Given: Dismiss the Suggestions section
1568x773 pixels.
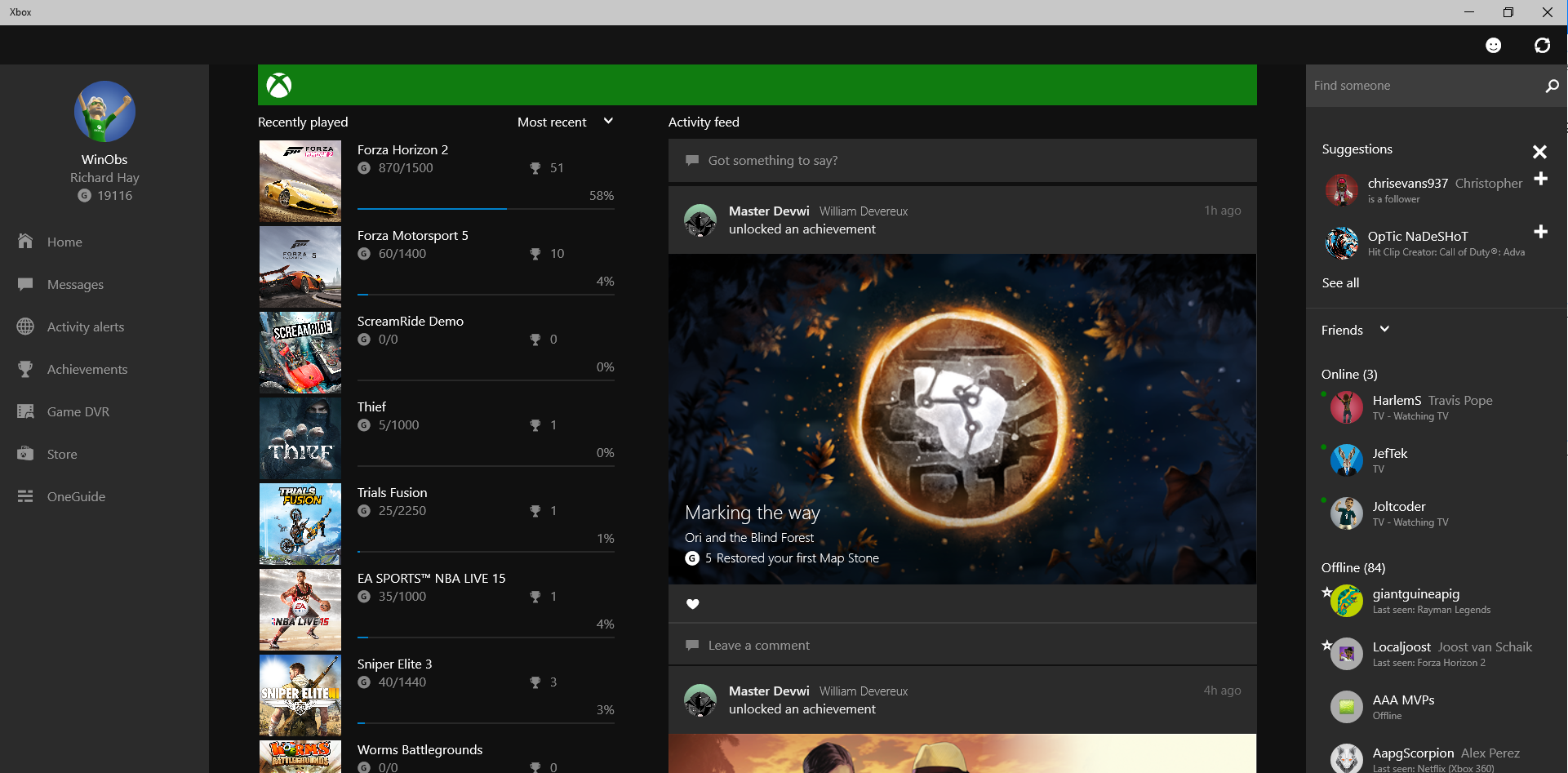Looking at the screenshot, I should pyautogui.click(x=1539, y=152).
